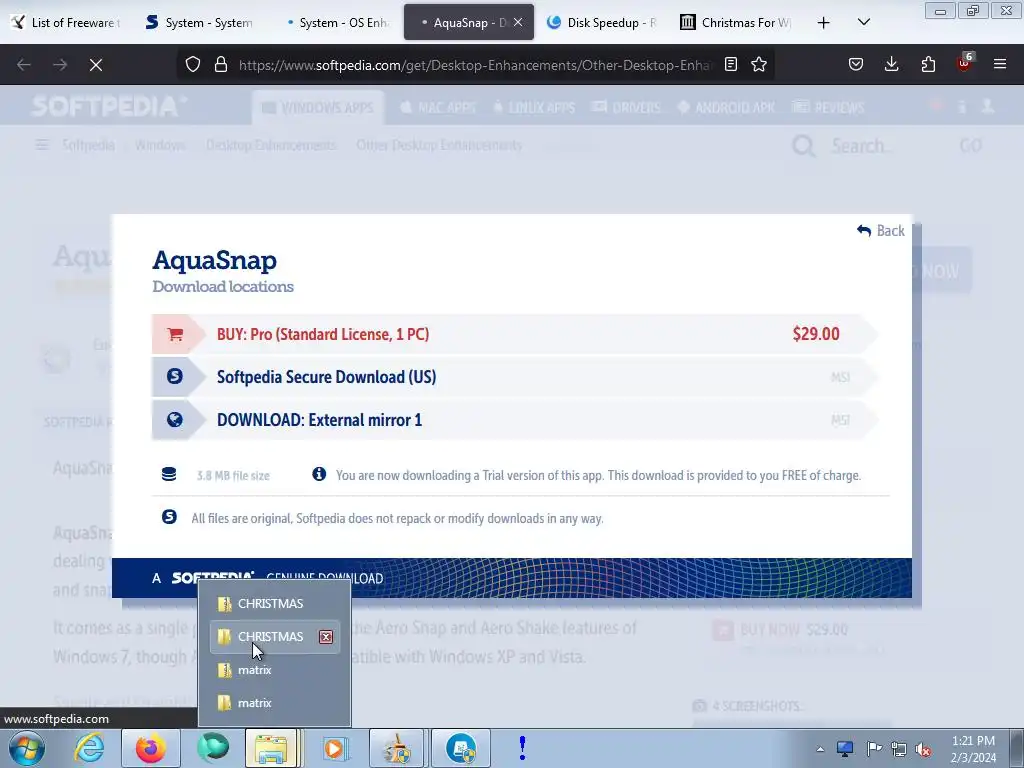Open the Windows Start orb
The width and height of the screenshot is (1024, 768).
pyautogui.click(x=27, y=748)
